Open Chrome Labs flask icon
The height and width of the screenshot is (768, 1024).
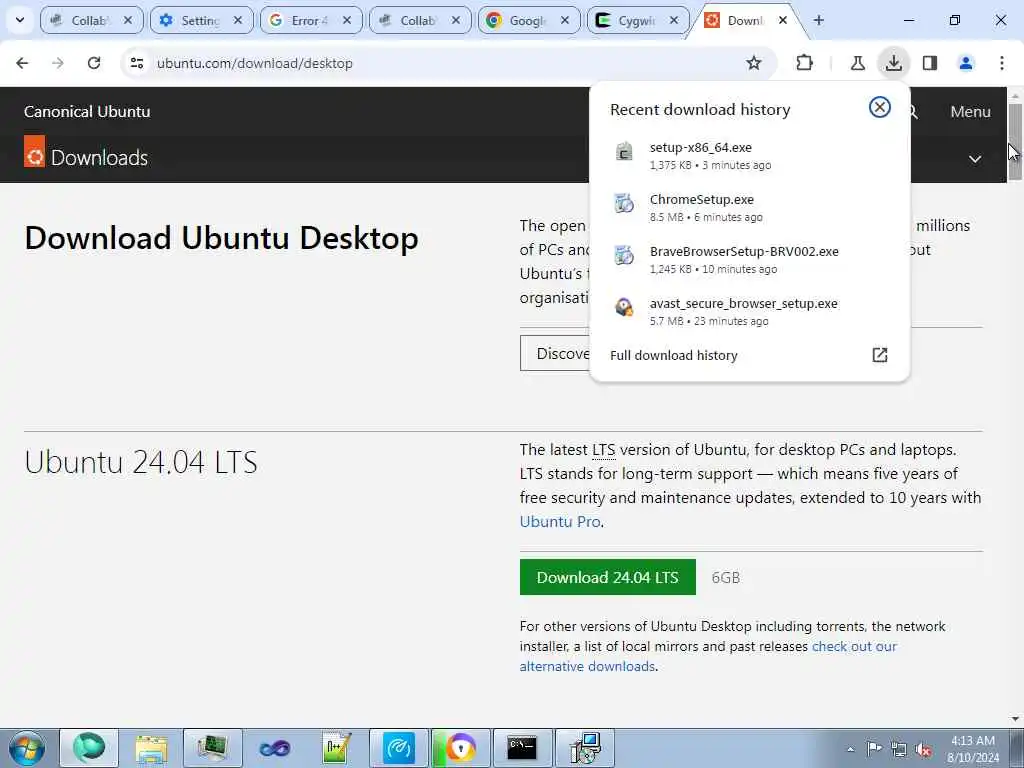click(857, 63)
